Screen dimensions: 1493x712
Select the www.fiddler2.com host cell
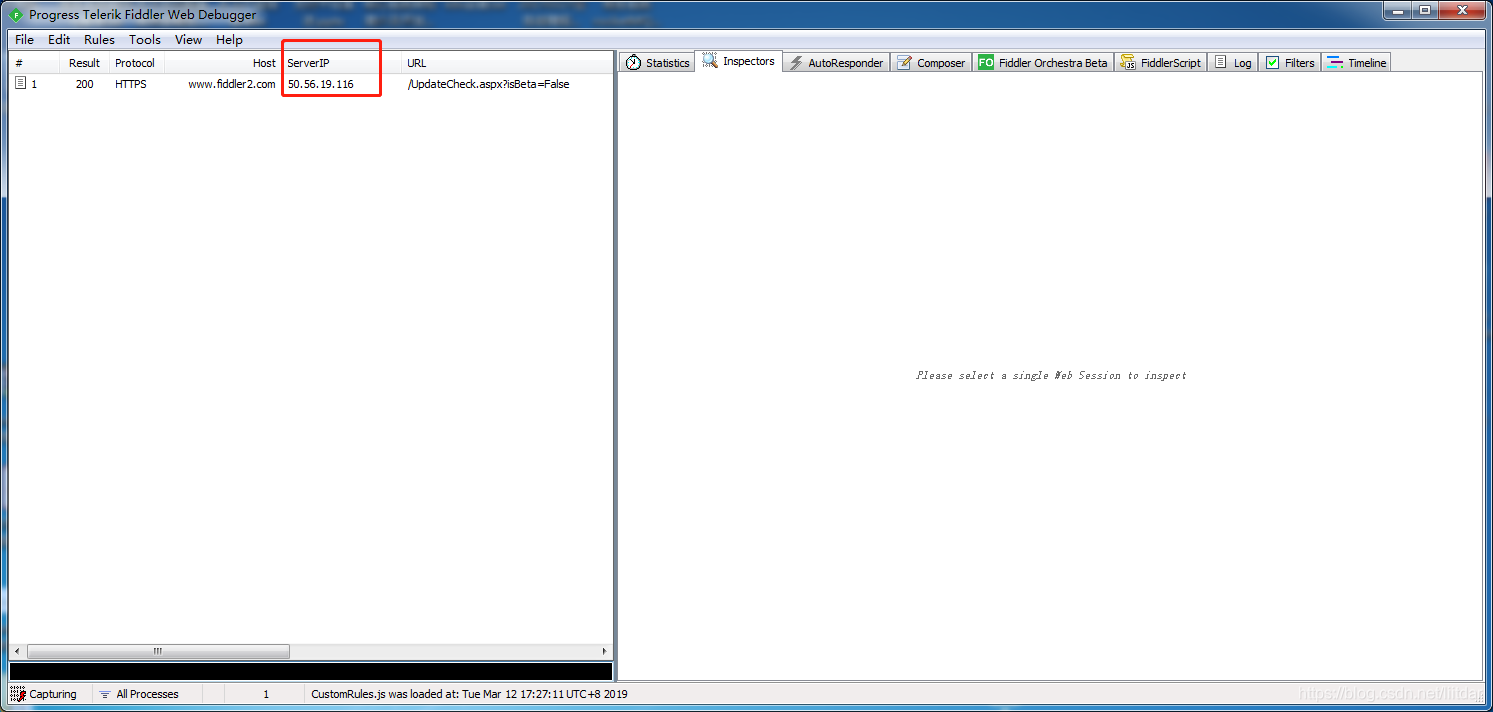coord(232,84)
